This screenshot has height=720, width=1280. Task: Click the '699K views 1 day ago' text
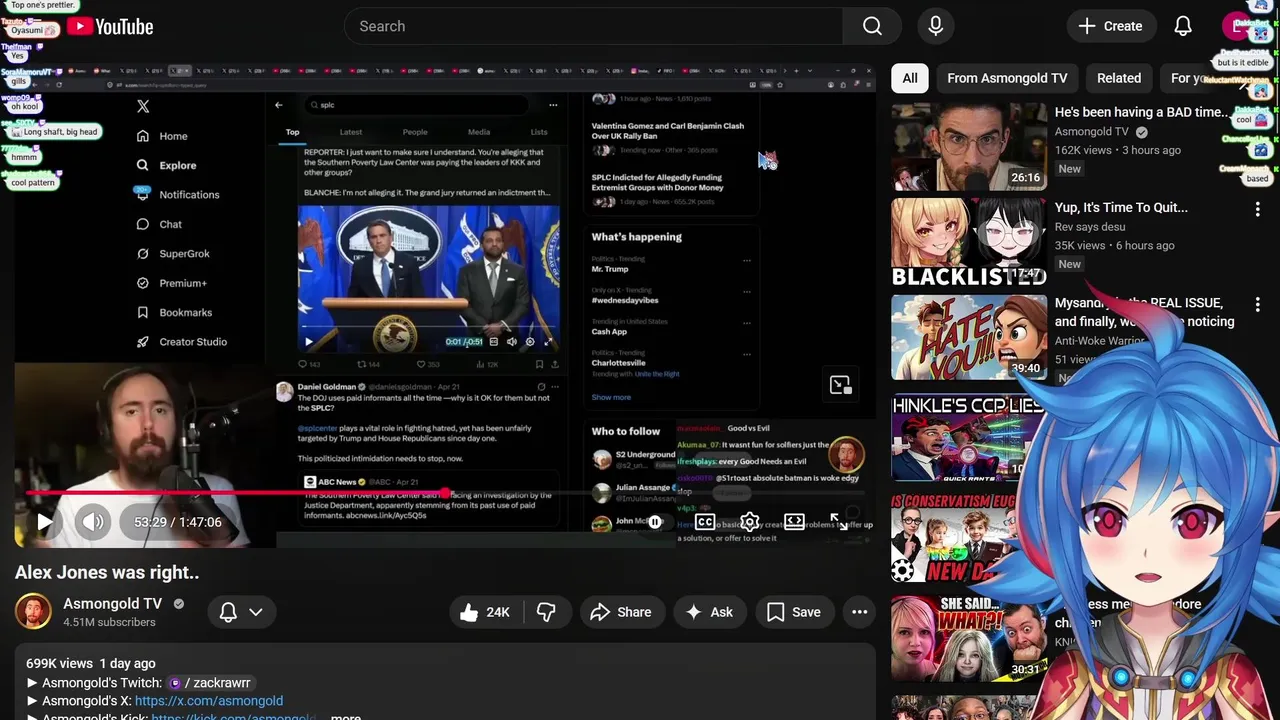pyautogui.click(x=91, y=663)
